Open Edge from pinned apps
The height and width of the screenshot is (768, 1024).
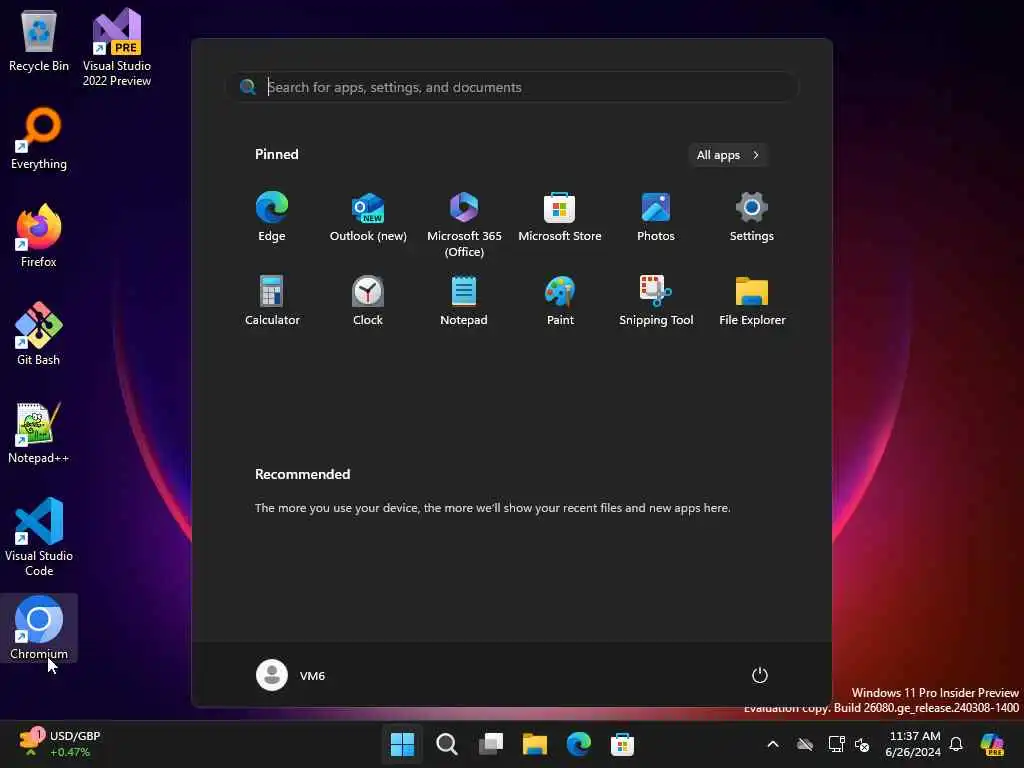point(272,217)
